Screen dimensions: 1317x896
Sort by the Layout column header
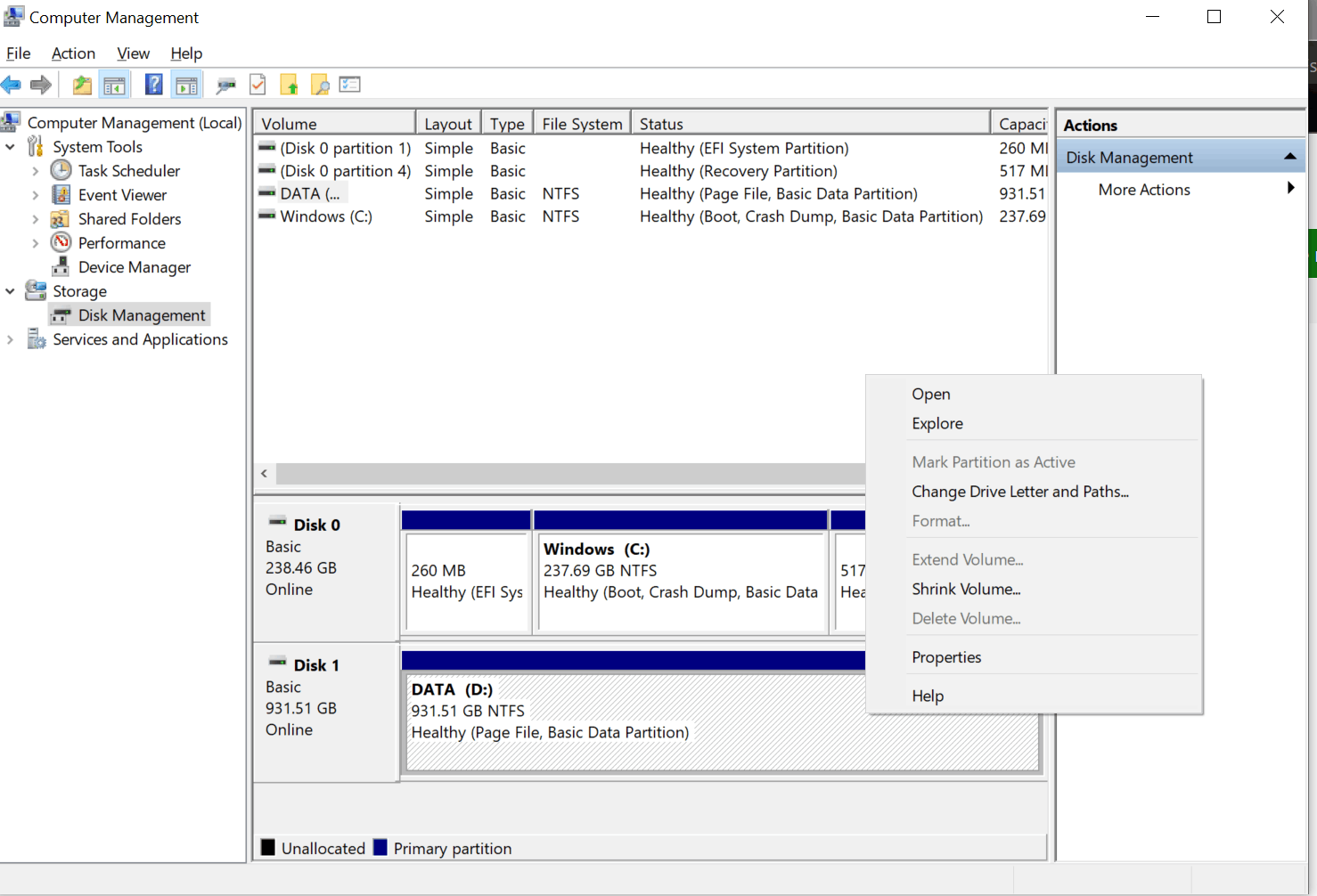(x=448, y=123)
